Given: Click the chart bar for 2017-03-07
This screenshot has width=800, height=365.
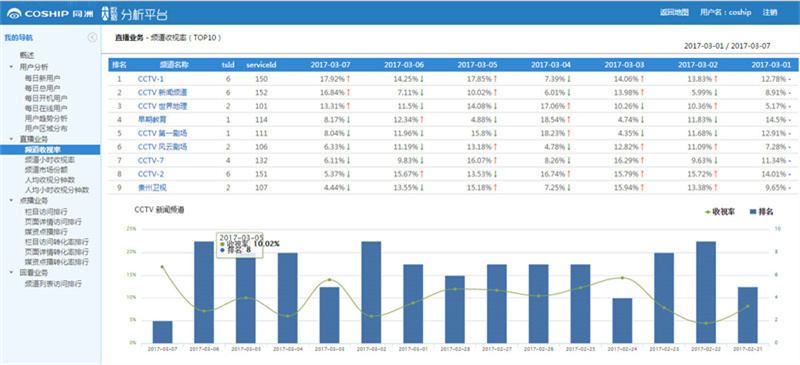Looking at the screenshot, I should 162,331.
